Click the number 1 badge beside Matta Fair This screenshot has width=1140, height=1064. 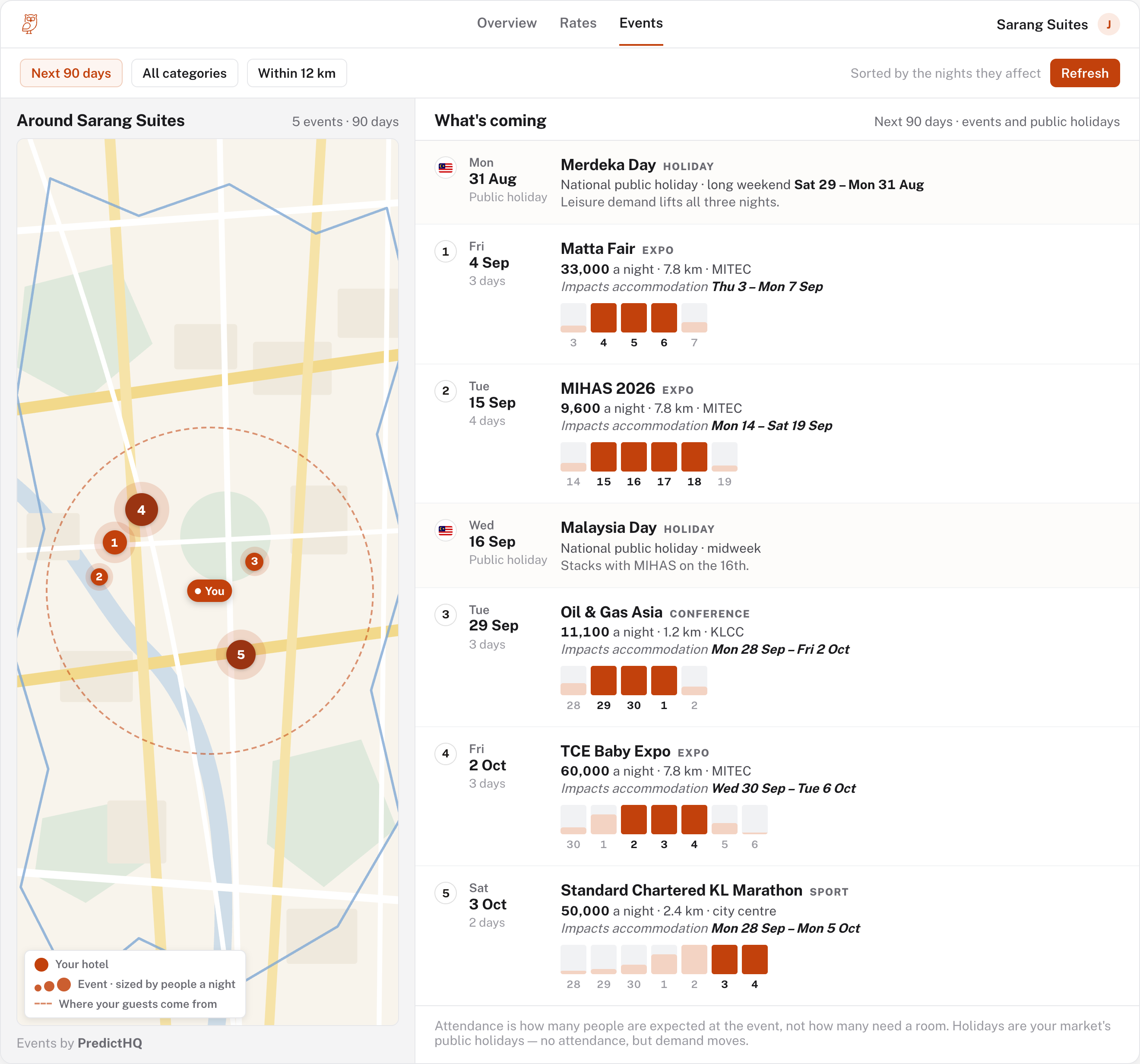tap(446, 251)
